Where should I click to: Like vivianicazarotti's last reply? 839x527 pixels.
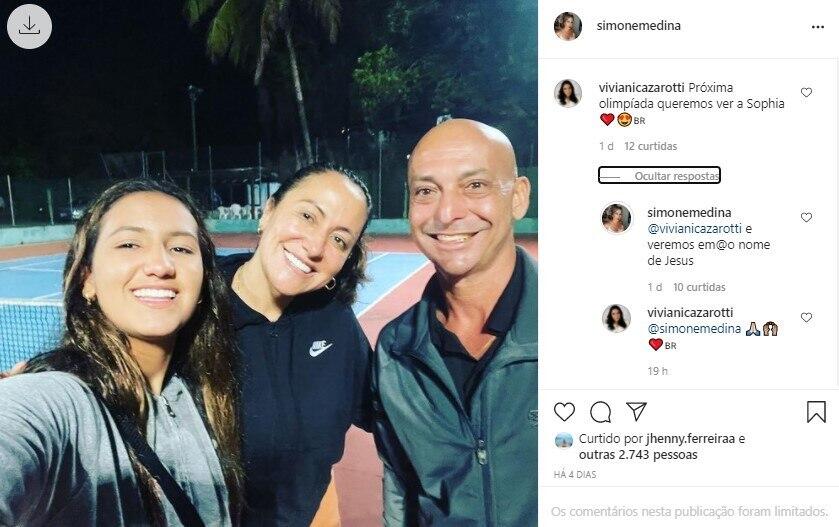pyautogui.click(x=806, y=317)
